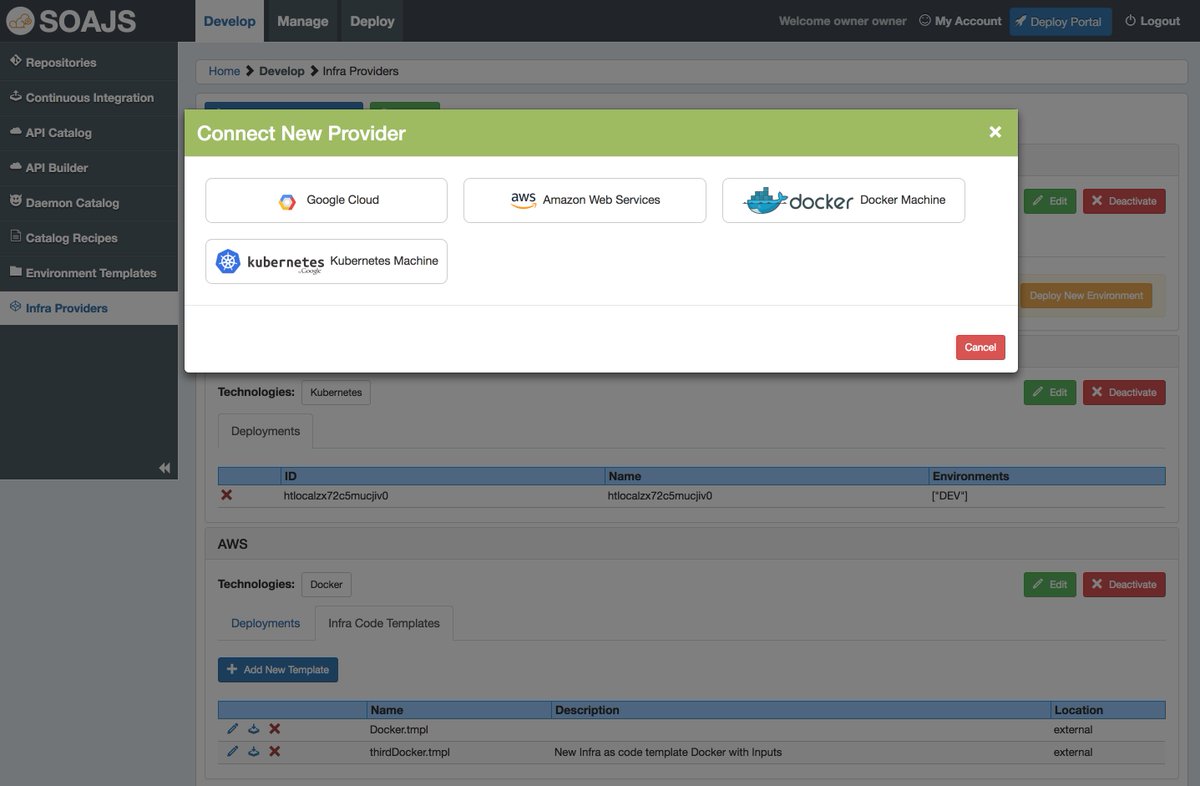Open Catalog Recipes in sidebar

click(x=89, y=237)
